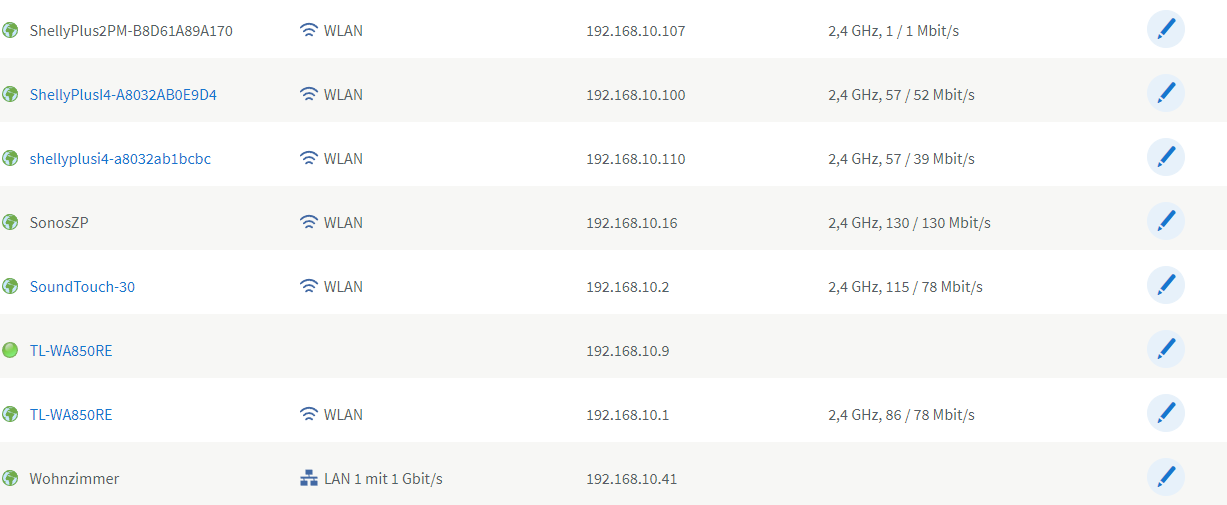Click the pencil icon for ShellyPlusI4-A8032AB0E9D4
Image resolution: width=1227 pixels, height=505 pixels.
point(1165,94)
